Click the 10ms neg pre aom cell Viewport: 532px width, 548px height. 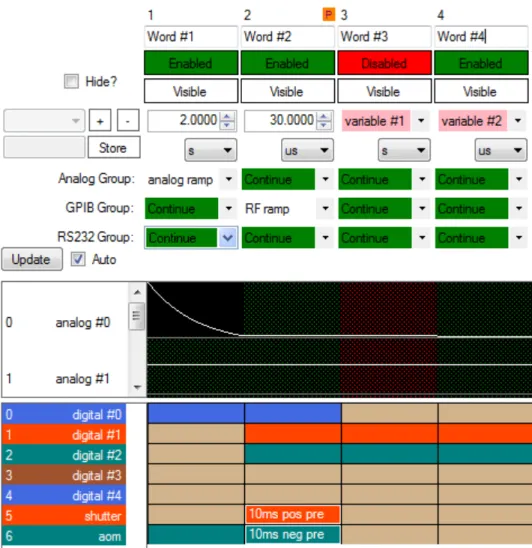[x=293, y=534]
